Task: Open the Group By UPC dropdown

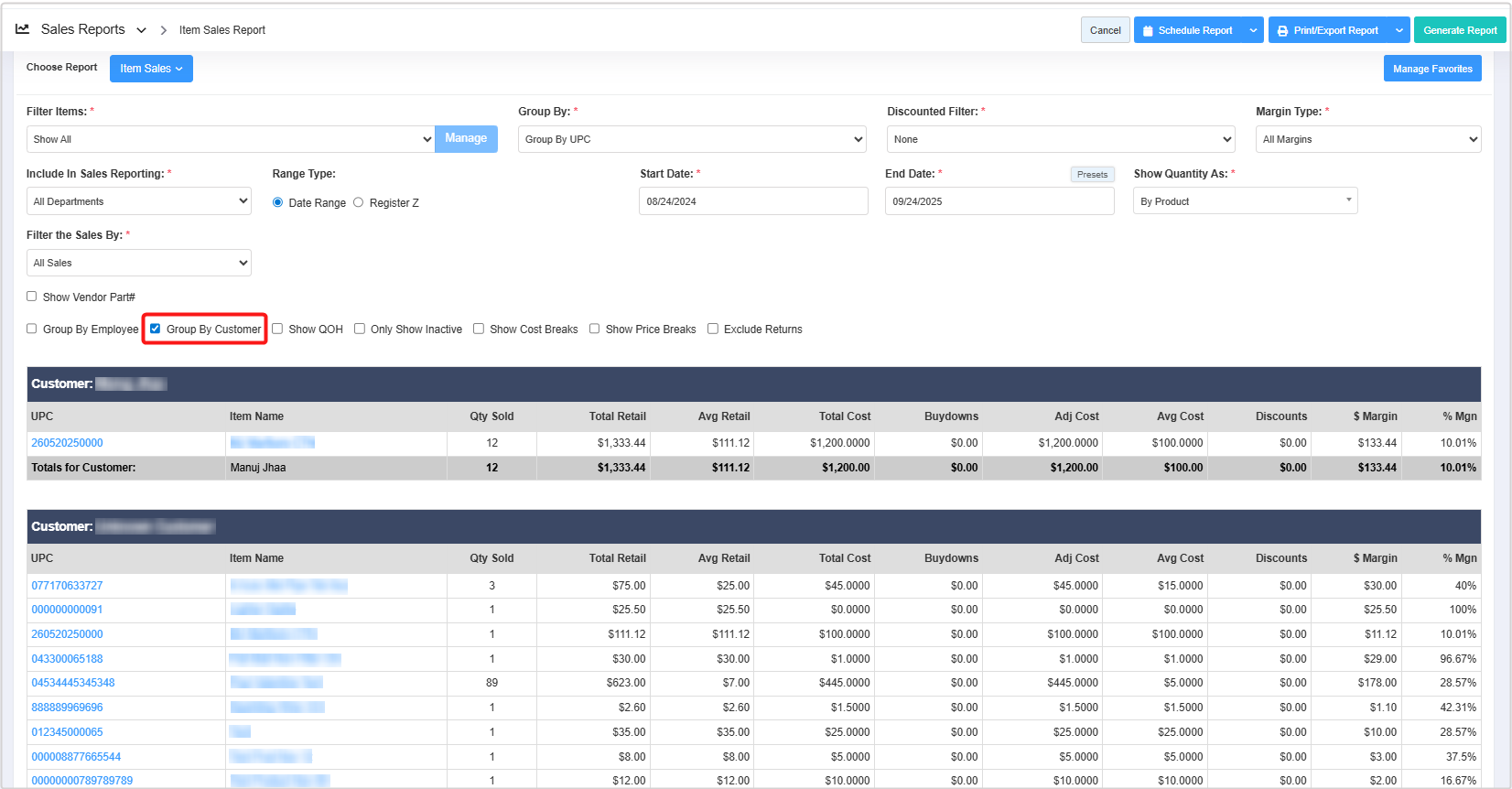Action: (691, 139)
